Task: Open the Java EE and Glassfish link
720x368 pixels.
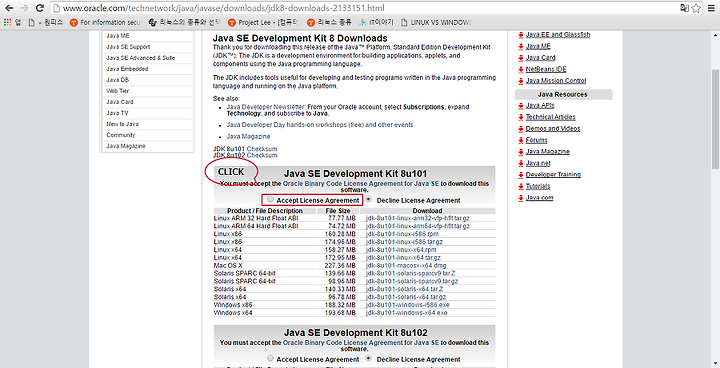Action: [x=558, y=34]
